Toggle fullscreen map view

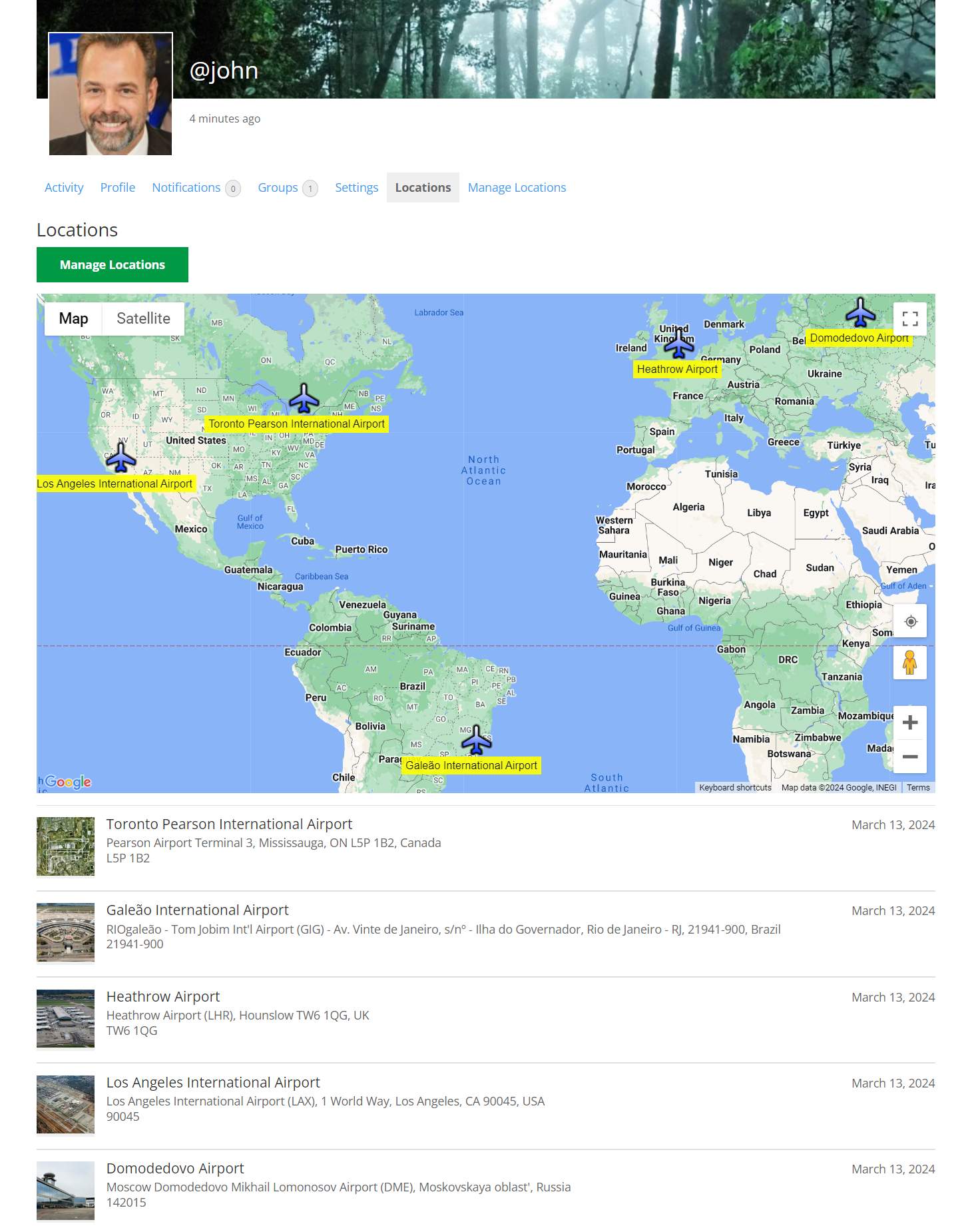tap(910, 319)
